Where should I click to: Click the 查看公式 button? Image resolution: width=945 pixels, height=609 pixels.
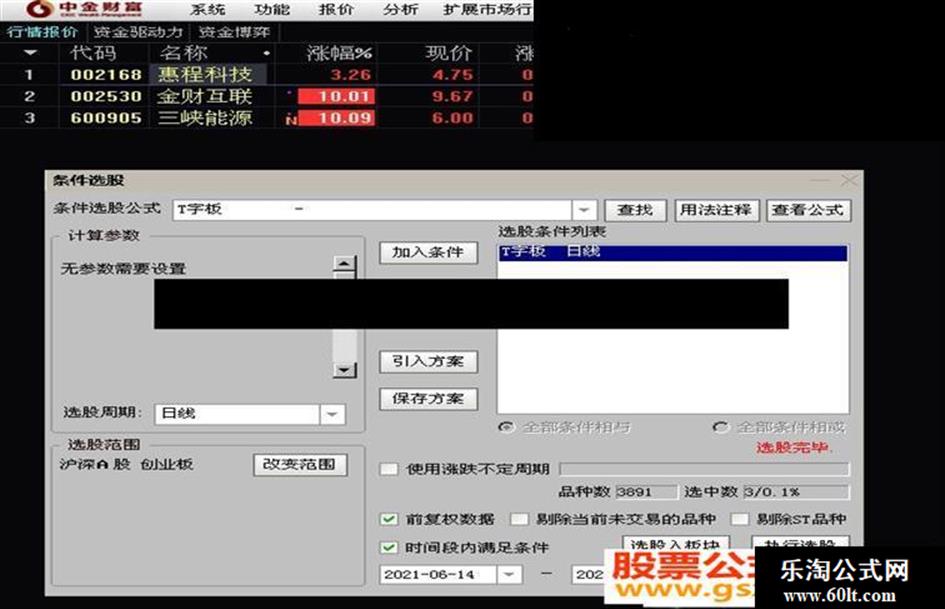click(x=808, y=210)
